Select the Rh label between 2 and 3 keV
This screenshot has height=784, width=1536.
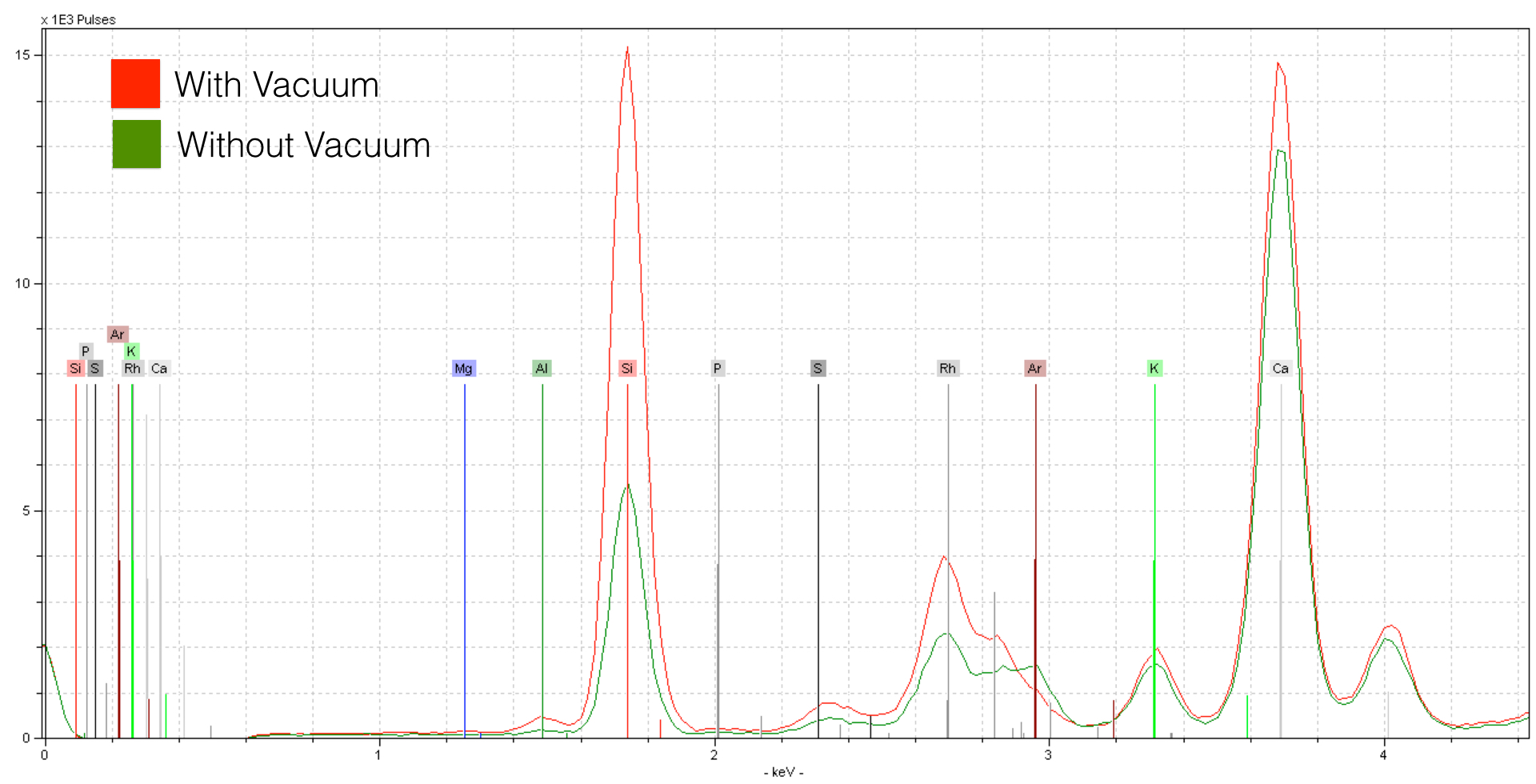947,368
